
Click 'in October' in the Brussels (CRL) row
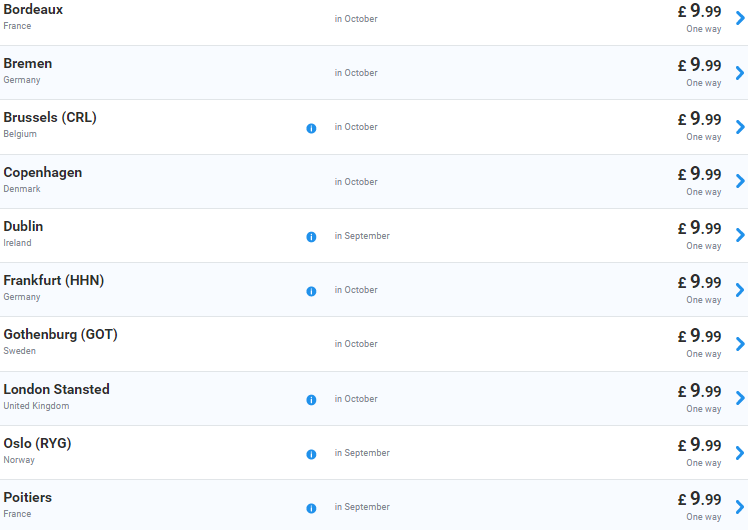[356, 127]
